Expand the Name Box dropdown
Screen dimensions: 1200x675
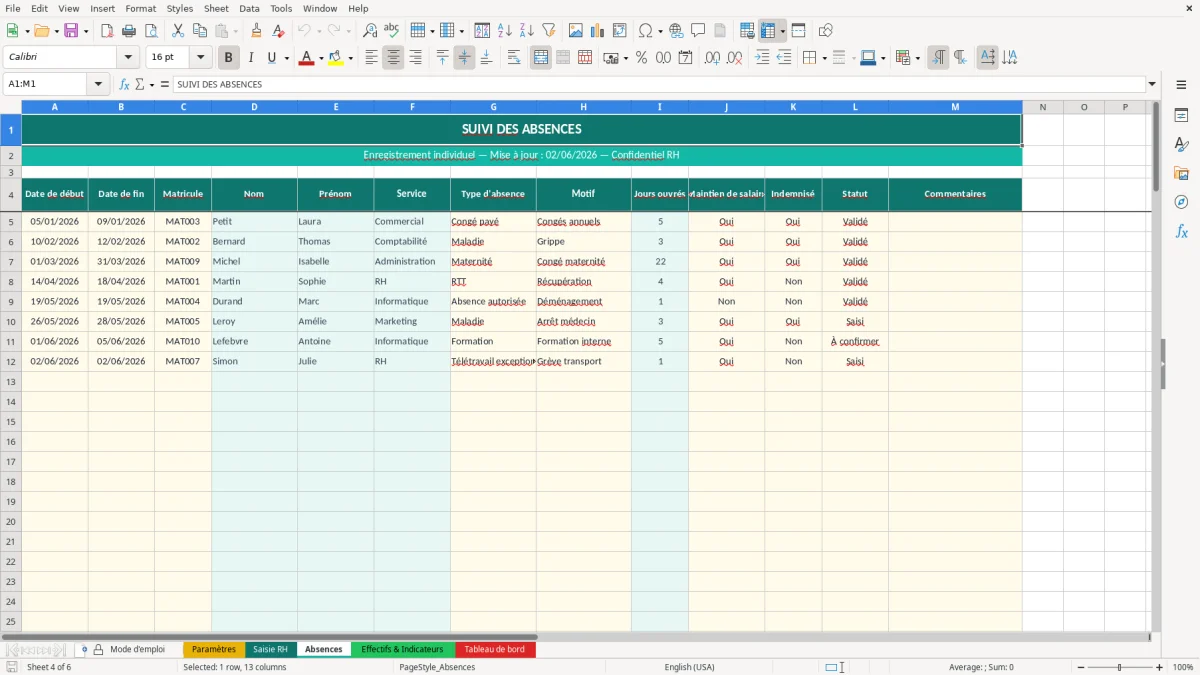tap(98, 85)
